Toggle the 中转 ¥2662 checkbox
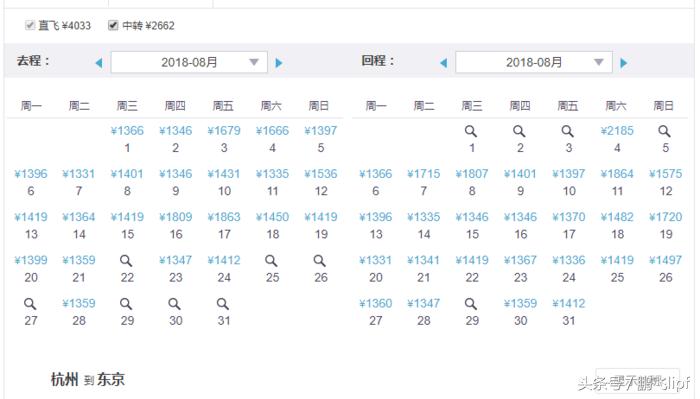Image resolution: width=700 pixels, height=399 pixels. pos(113,25)
